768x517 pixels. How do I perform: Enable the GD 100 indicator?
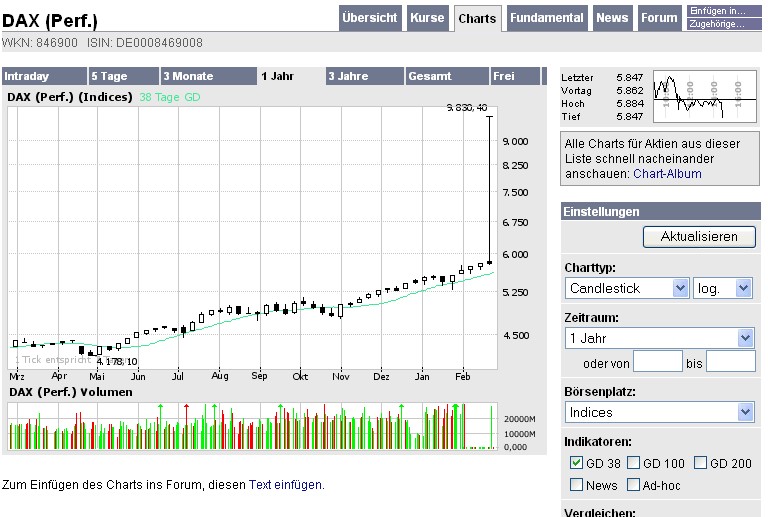(x=633, y=463)
